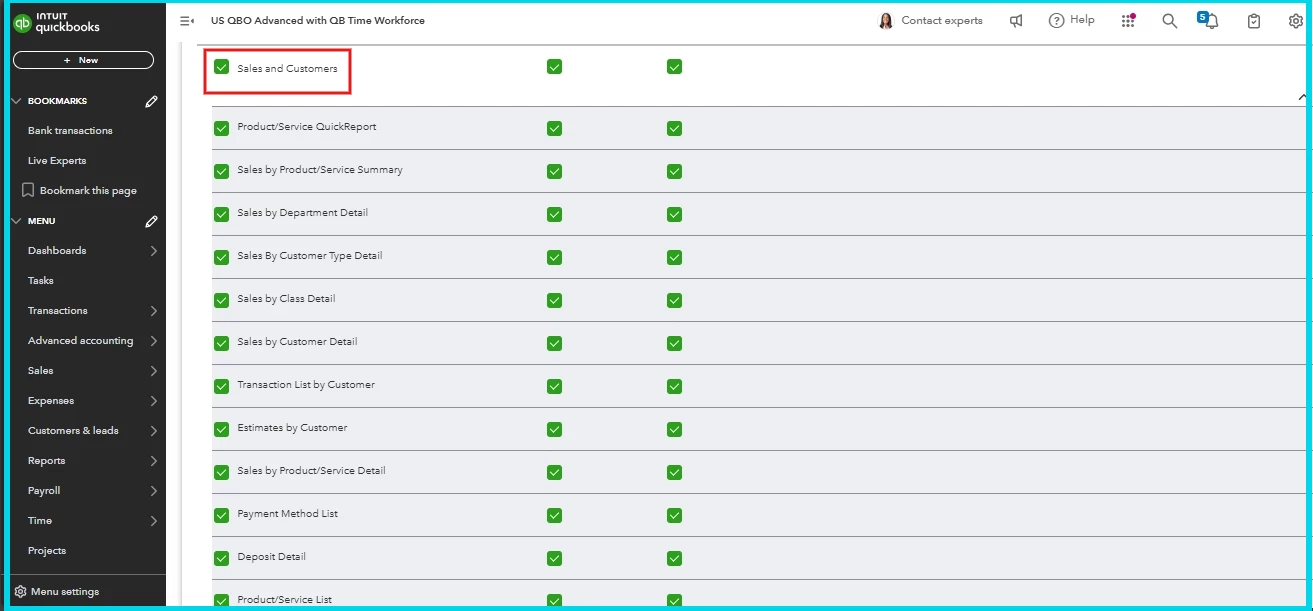Expand the Expenses submenu arrow
The image size is (1313, 611).
pyautogui.click(x=154, y=401)
